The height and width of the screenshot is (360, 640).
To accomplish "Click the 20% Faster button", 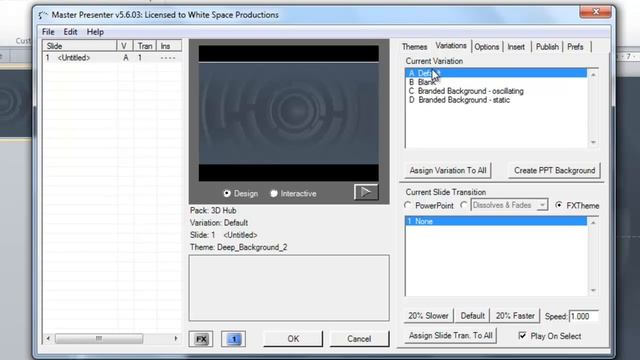I will click(x=515, y=316).
